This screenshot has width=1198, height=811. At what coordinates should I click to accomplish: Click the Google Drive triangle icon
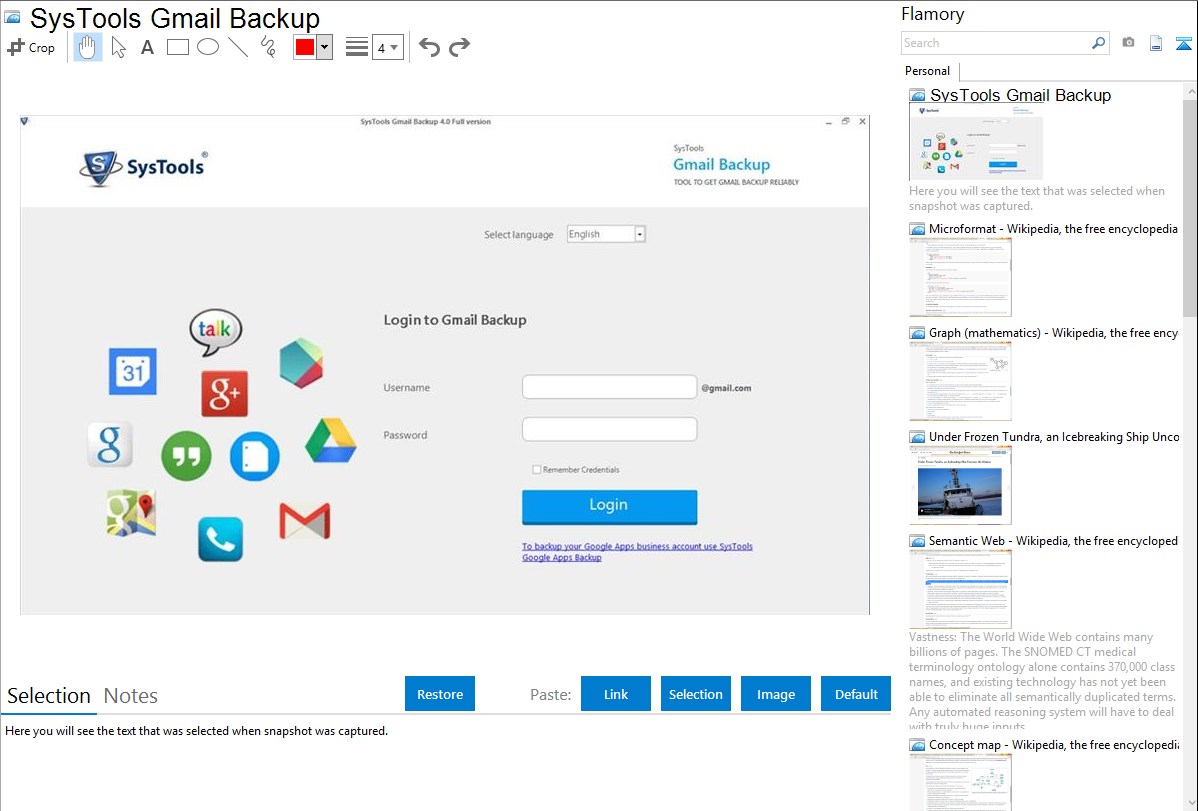(331, 441)
